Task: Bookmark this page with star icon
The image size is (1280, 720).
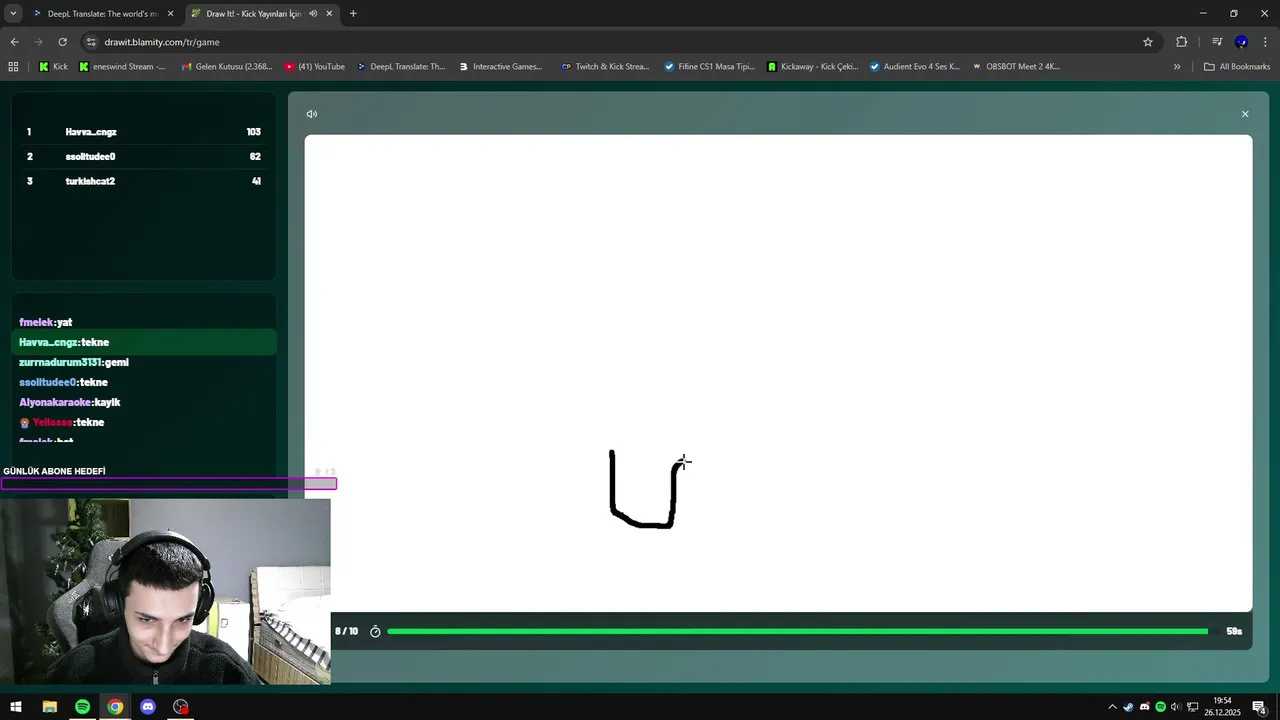Action: click(1148, 42)
